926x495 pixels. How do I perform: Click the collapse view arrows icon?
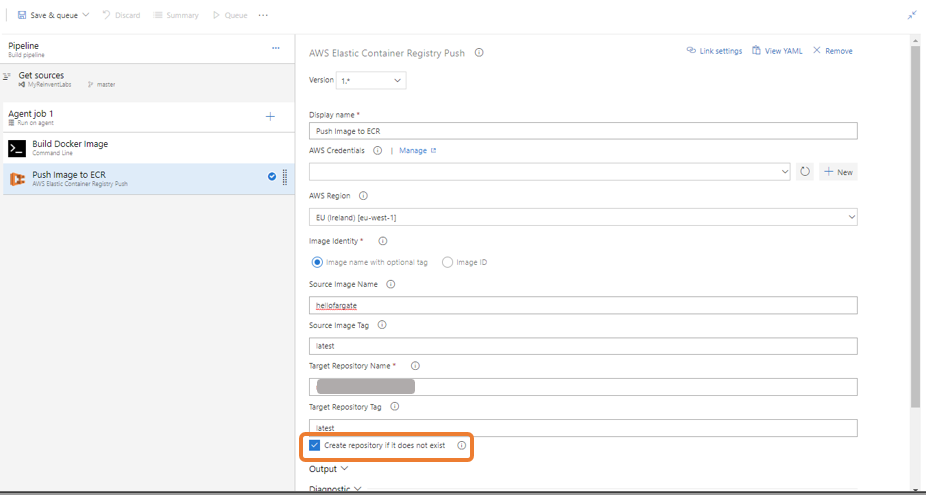[x=912, y=15]
